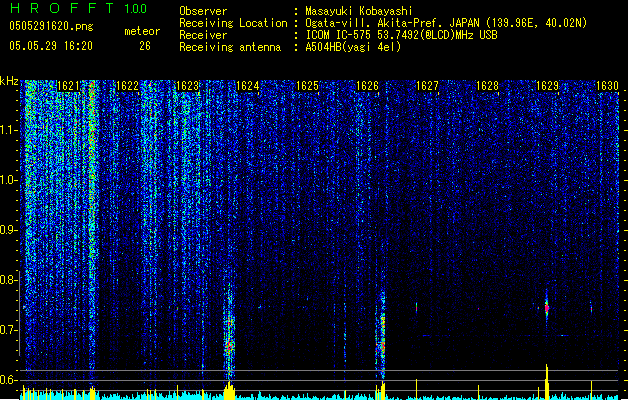Click the 0.6 kHz frequency tick label

pos(9,380)
